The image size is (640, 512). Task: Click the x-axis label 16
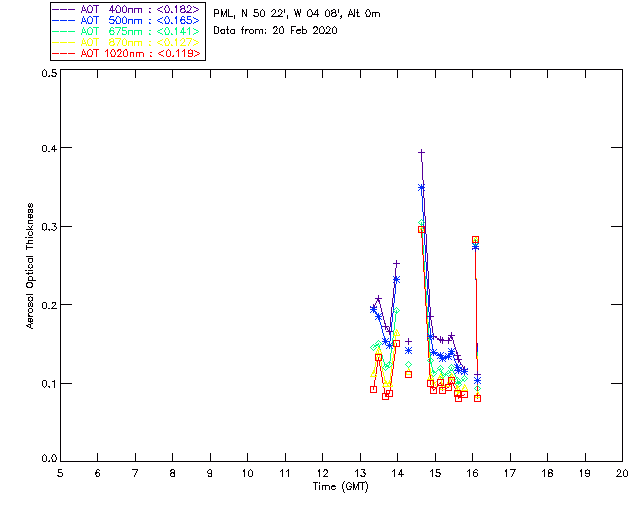472,474
